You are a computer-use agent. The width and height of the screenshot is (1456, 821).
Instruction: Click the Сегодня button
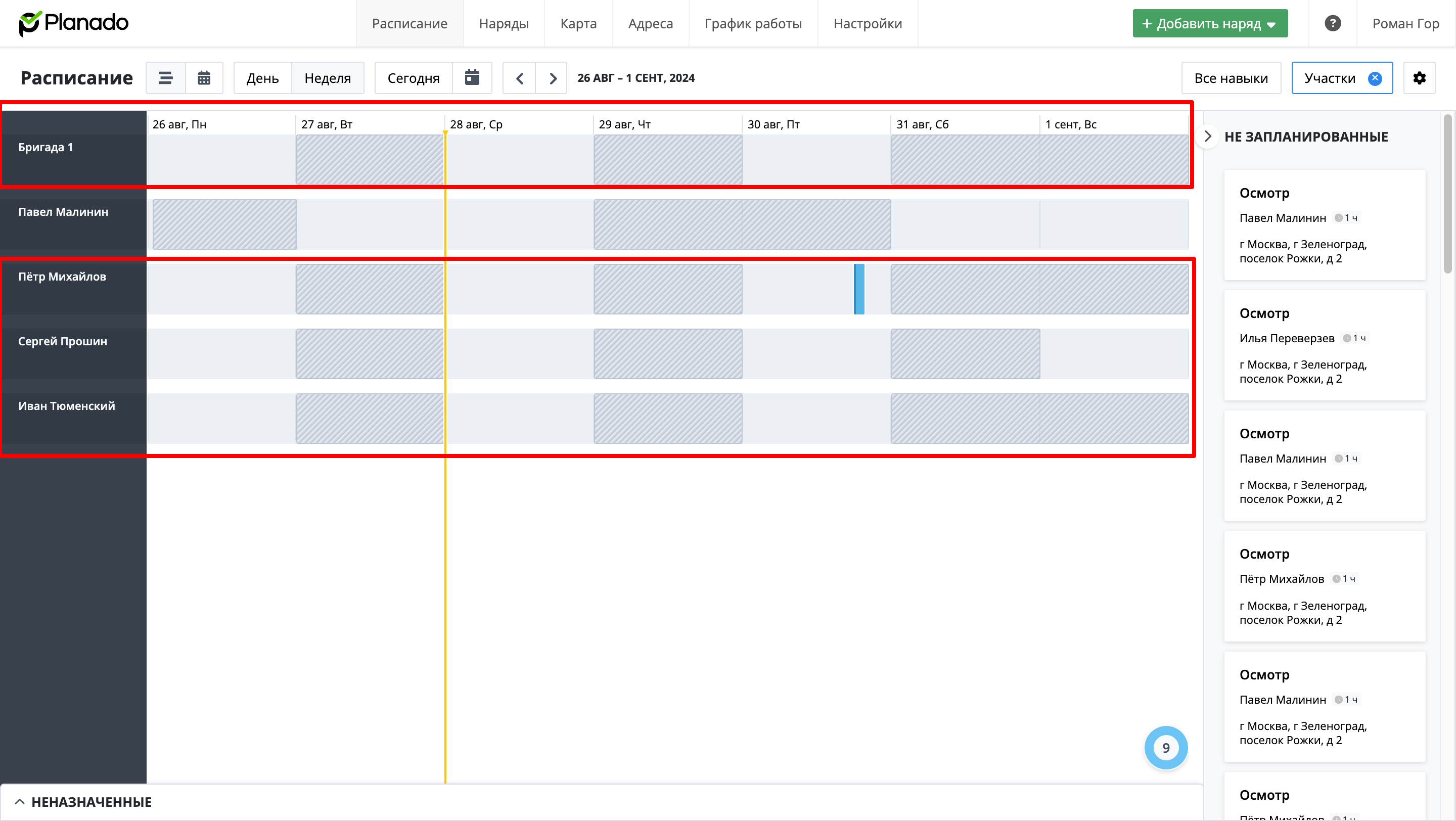413,78
